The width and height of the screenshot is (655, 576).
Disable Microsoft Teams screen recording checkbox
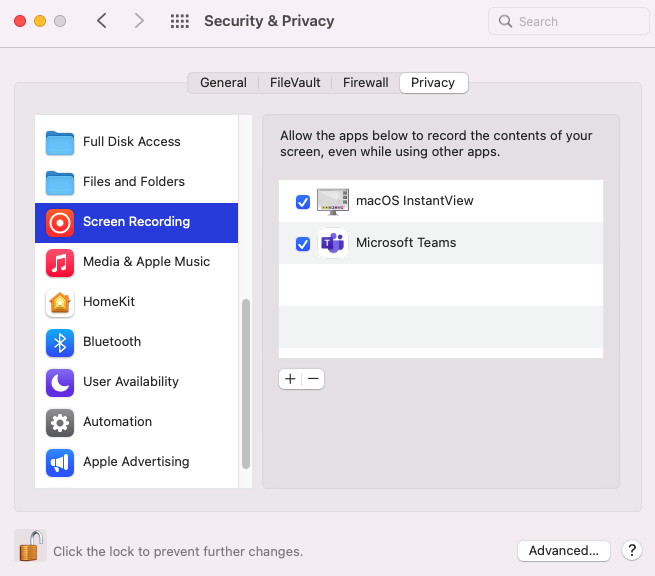(303, 243)
